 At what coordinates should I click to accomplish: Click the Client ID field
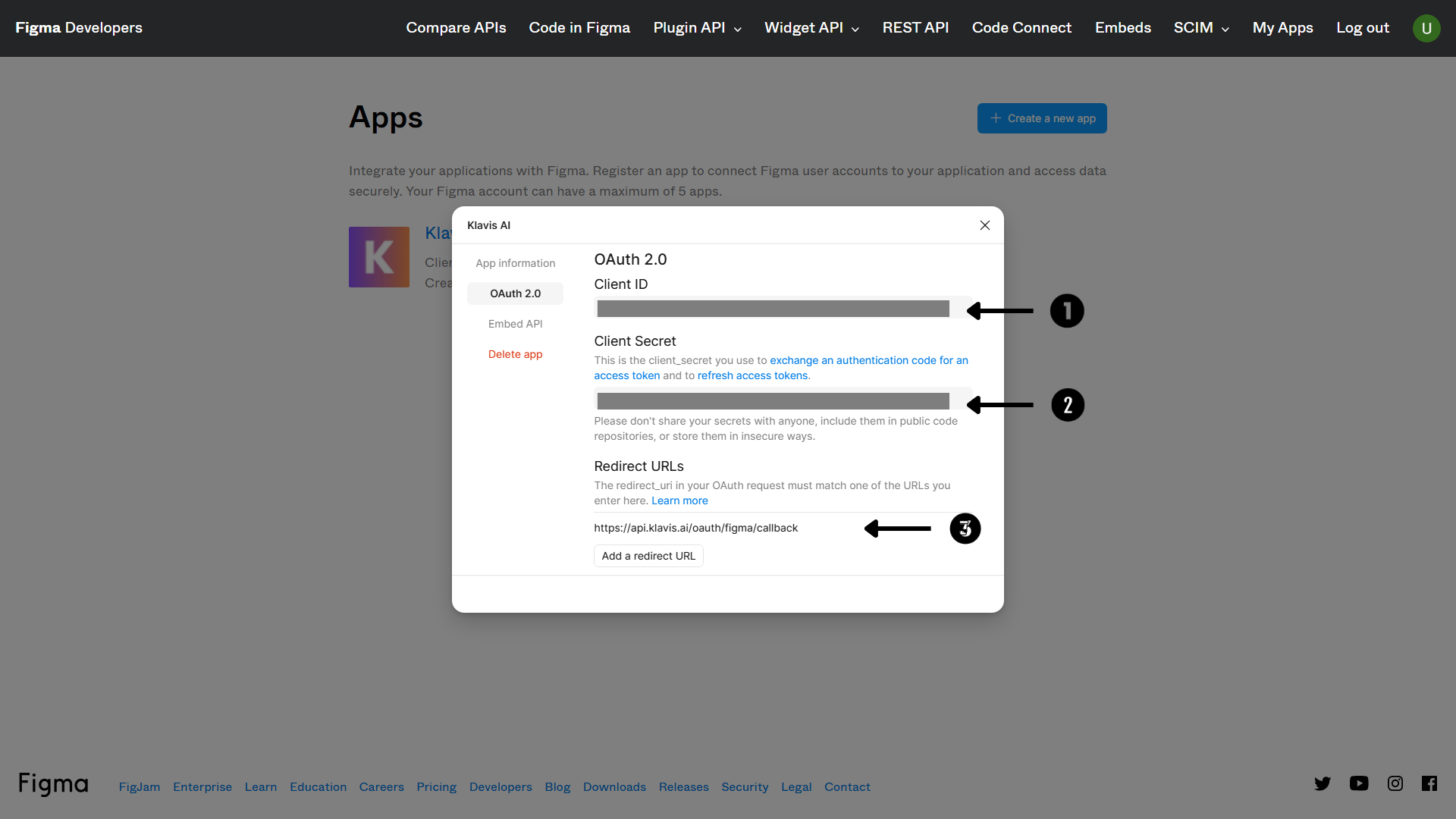(773, 309)
